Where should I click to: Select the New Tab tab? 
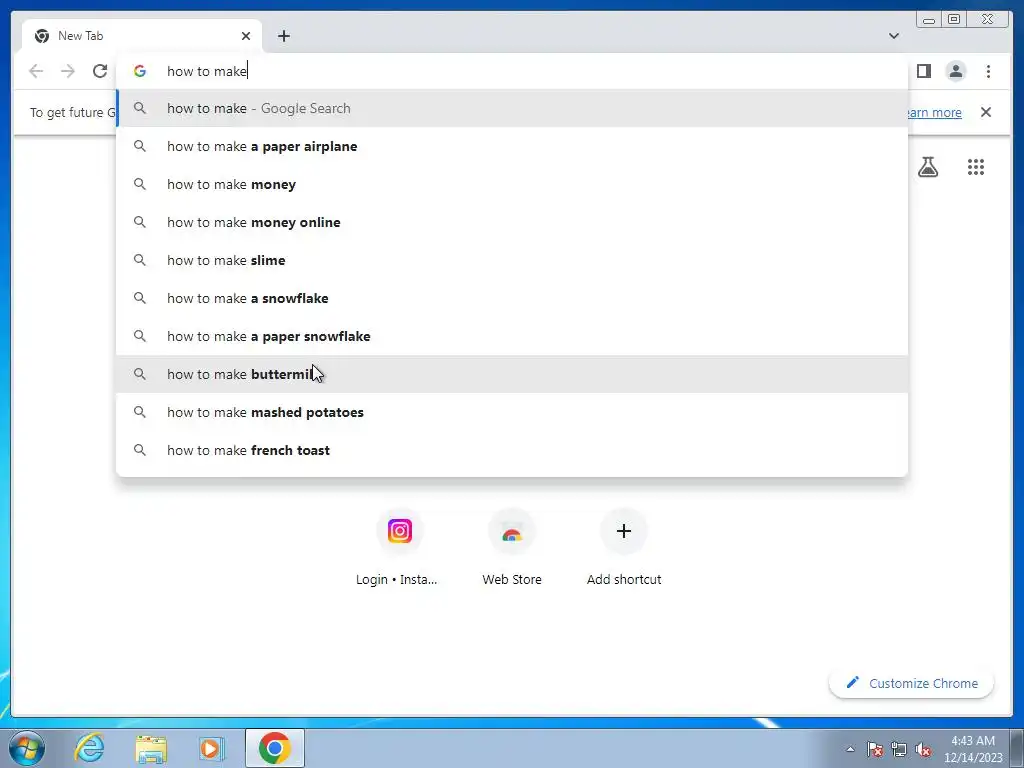point(142,36)
